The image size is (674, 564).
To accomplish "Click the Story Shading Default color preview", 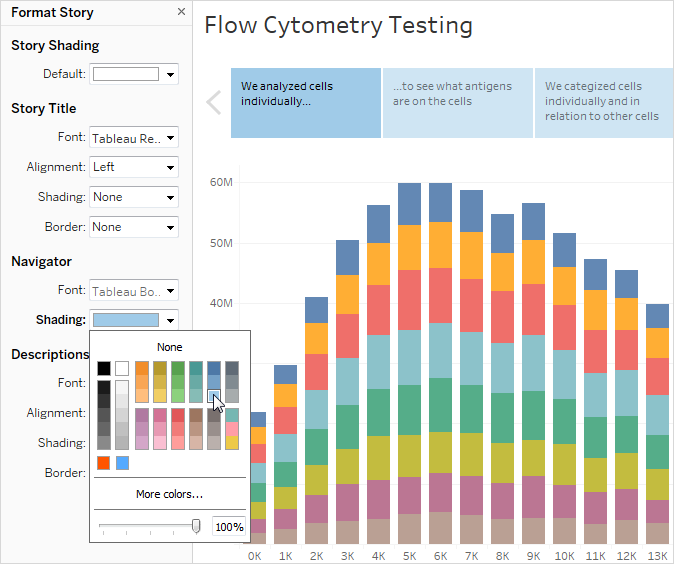I will click(x=126, y=74).
